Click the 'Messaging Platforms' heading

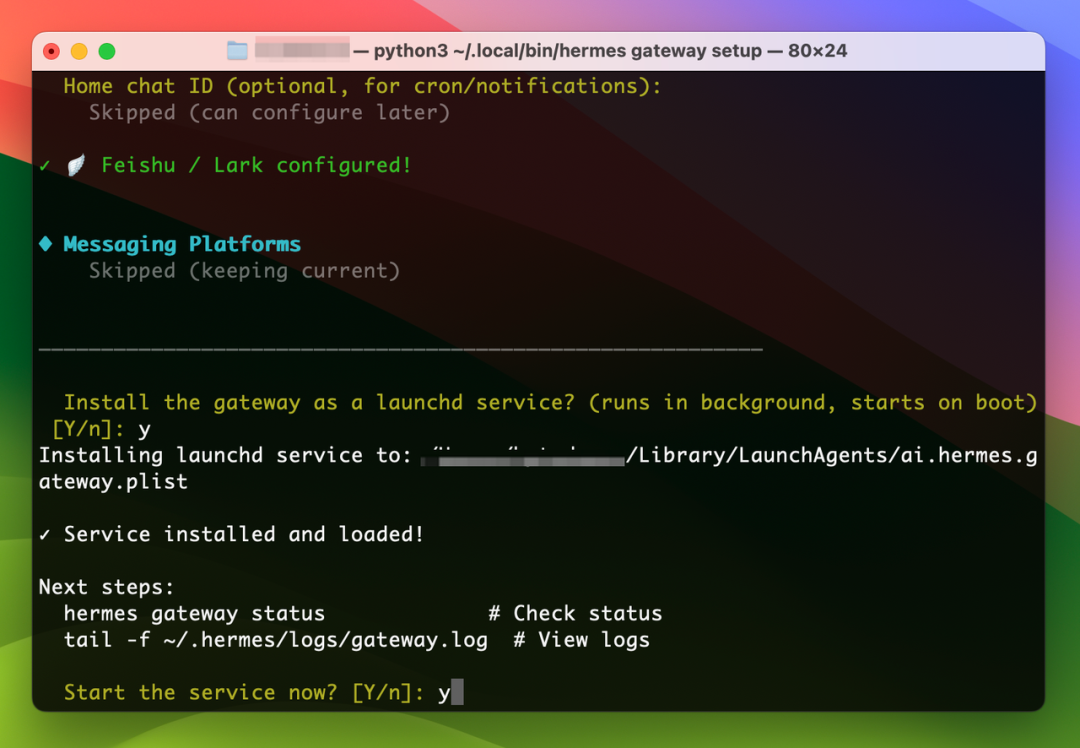182,245
